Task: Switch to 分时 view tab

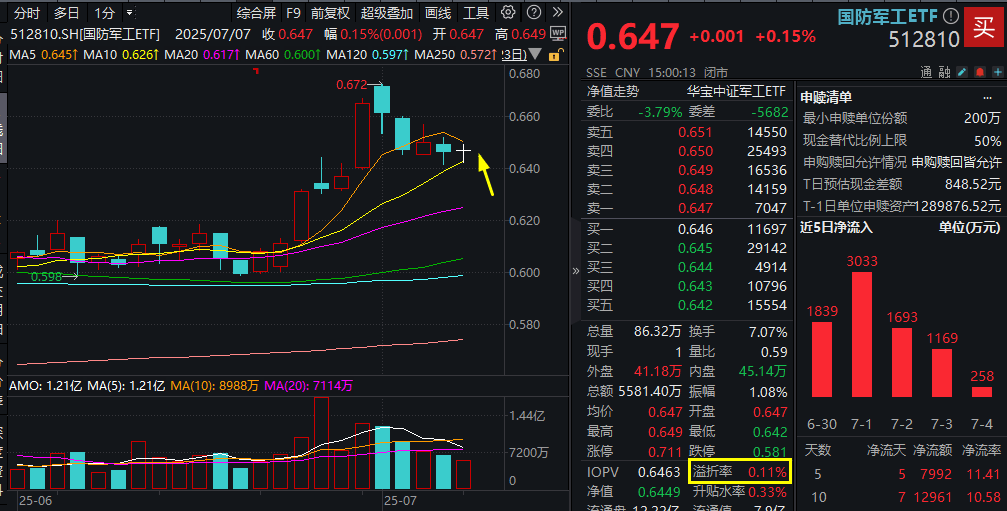Action: tap(27, 13)
